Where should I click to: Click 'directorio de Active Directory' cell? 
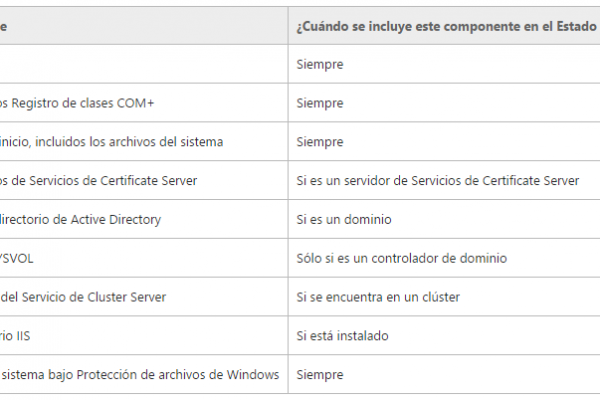coord(80,219)
